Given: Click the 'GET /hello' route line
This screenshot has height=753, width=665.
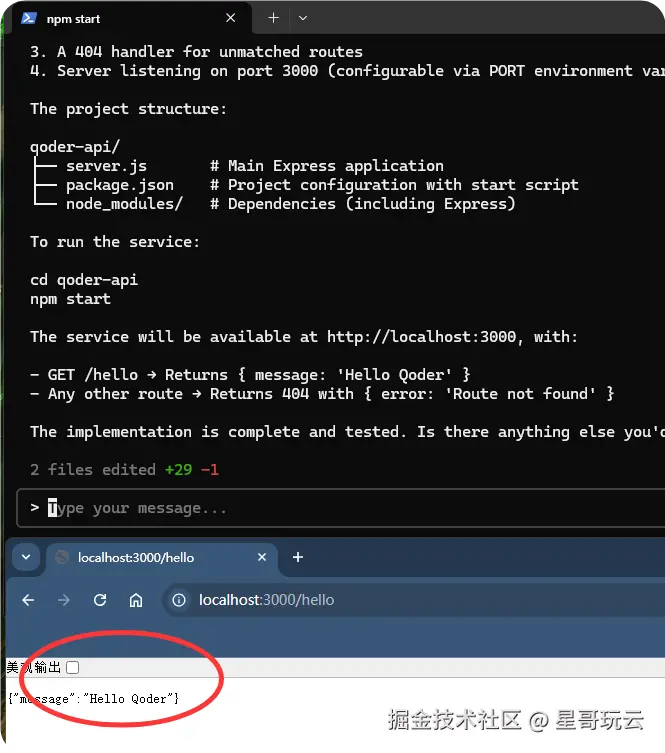Looking at the screenshot, I should pyautogui.click(x=250, y=375).
